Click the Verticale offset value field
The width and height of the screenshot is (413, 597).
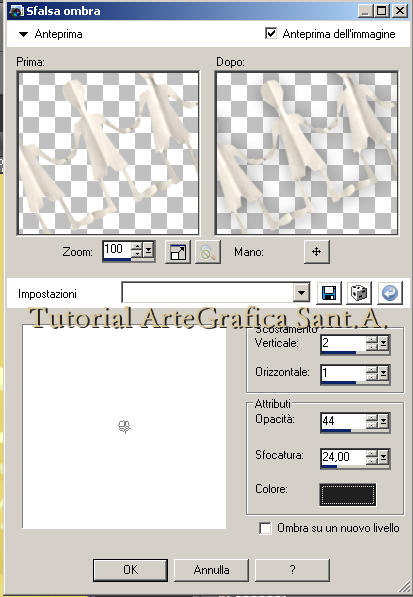343,343
